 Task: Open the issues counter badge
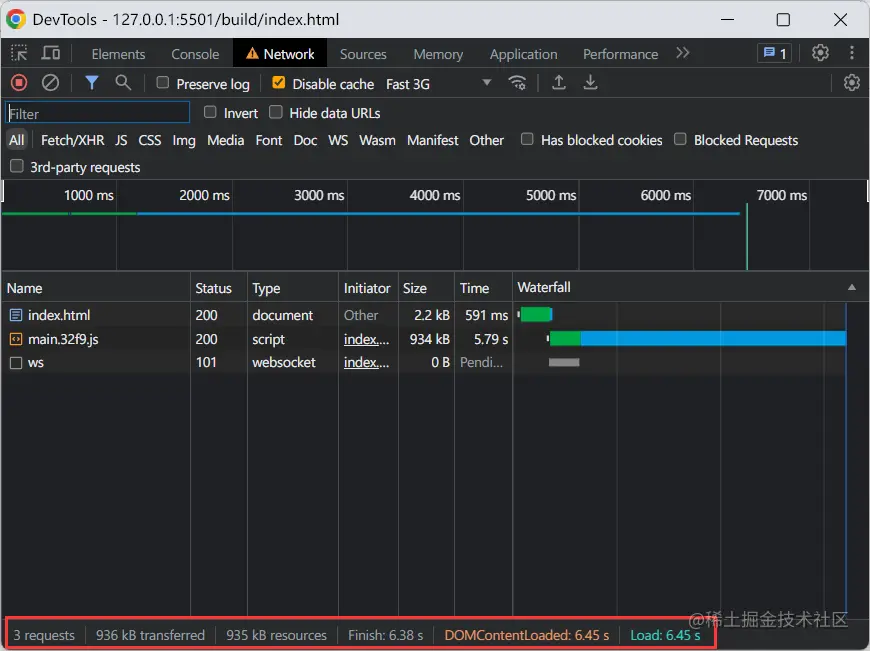click(x=775, y=53)
